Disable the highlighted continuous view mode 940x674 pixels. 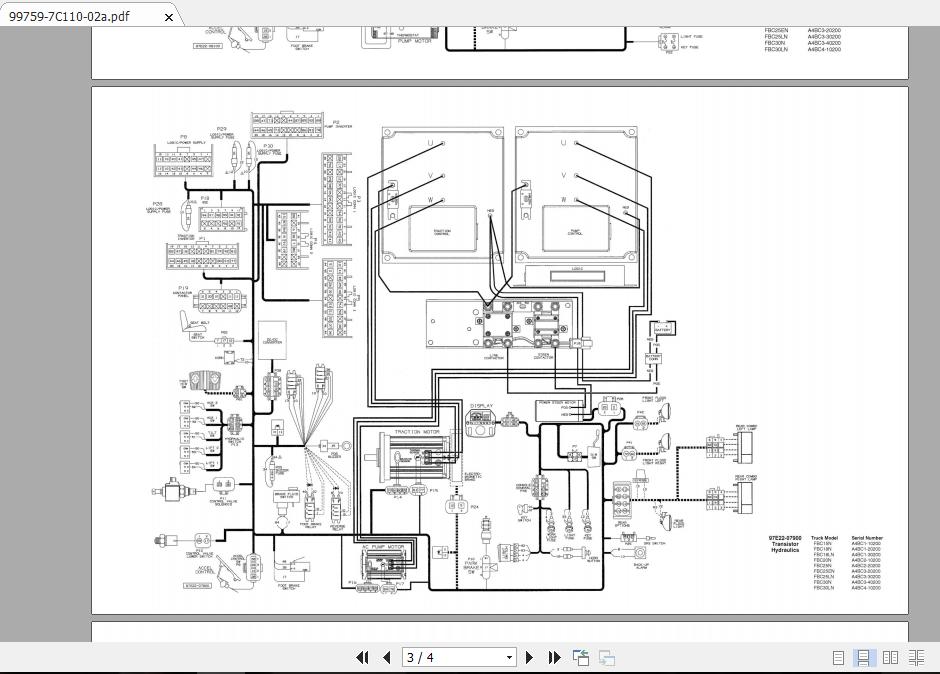pyautogui.click(x=863, y=657)
